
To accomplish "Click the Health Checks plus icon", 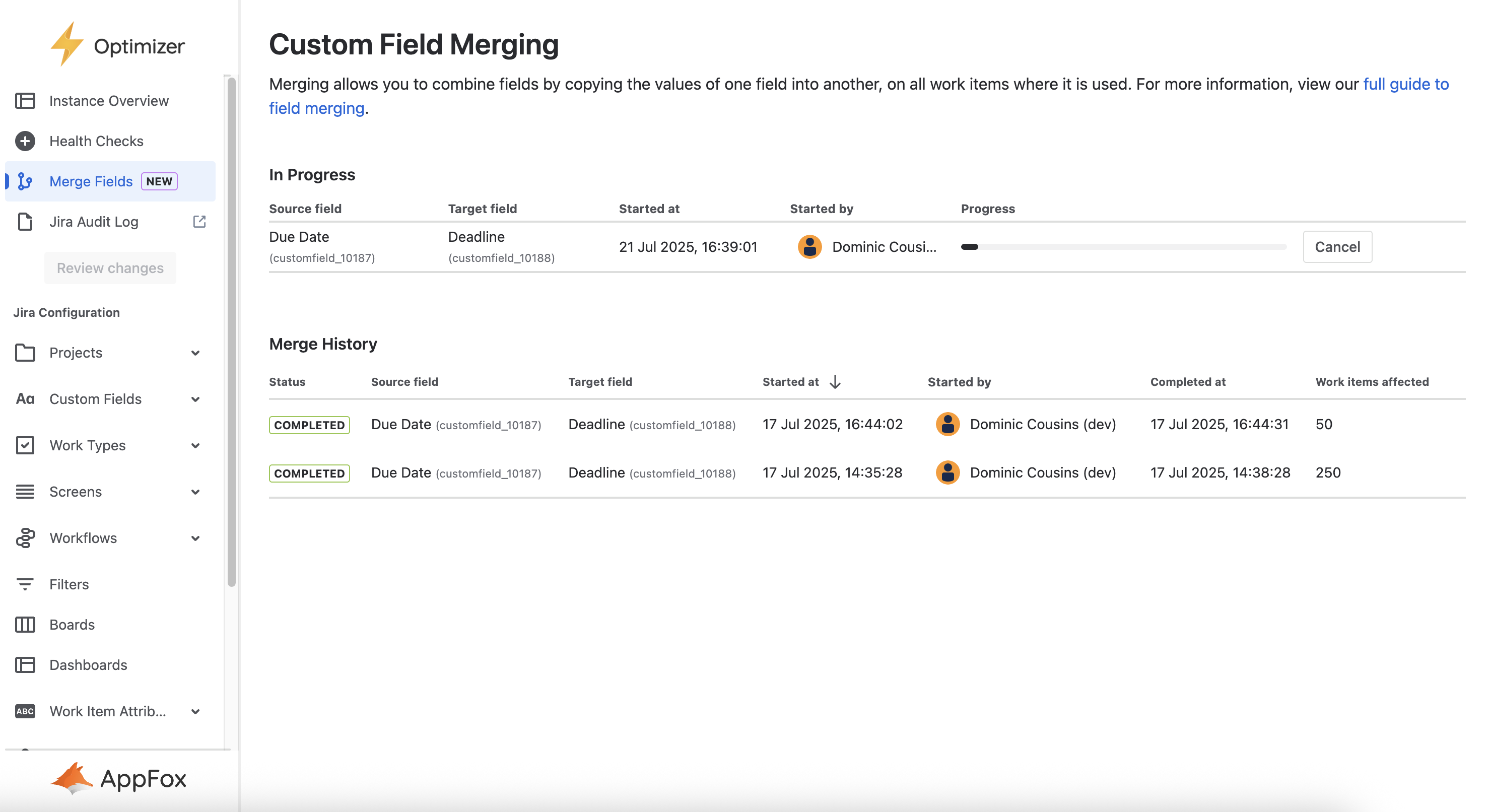I will [x=25, y=141].
